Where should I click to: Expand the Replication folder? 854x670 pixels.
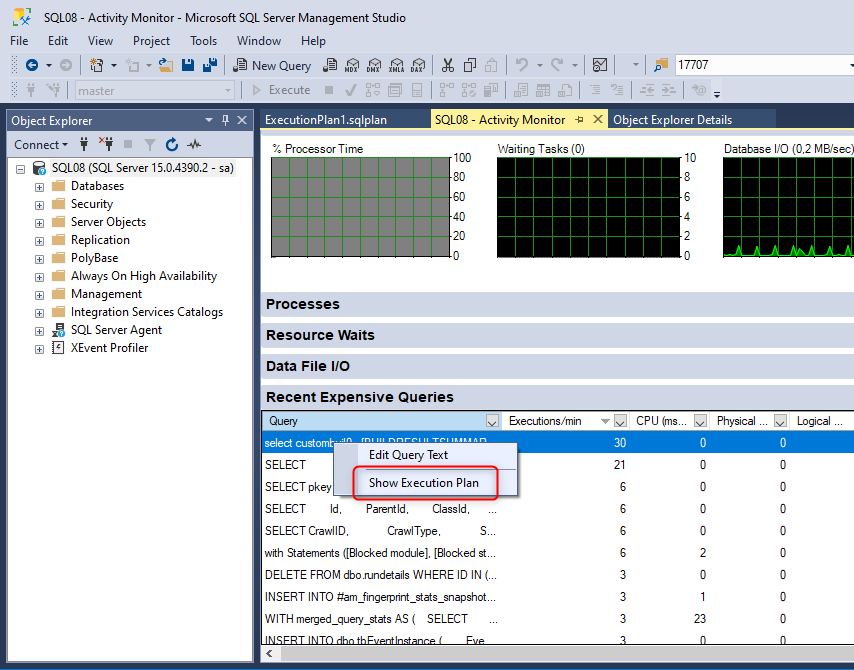coord(39,241)
